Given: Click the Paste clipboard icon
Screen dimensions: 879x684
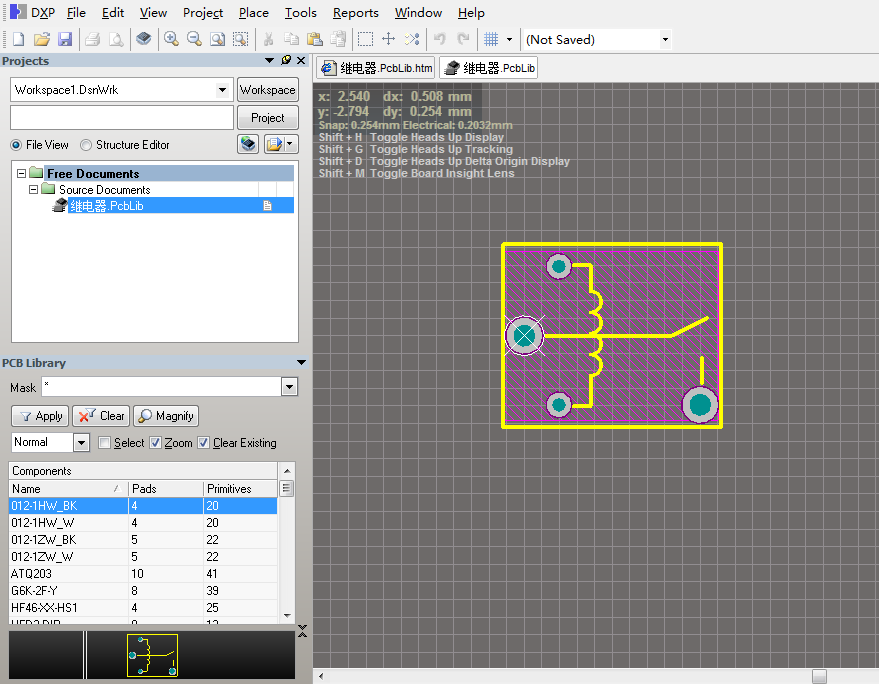Looking at the screenshot, I should coord(315,39).
